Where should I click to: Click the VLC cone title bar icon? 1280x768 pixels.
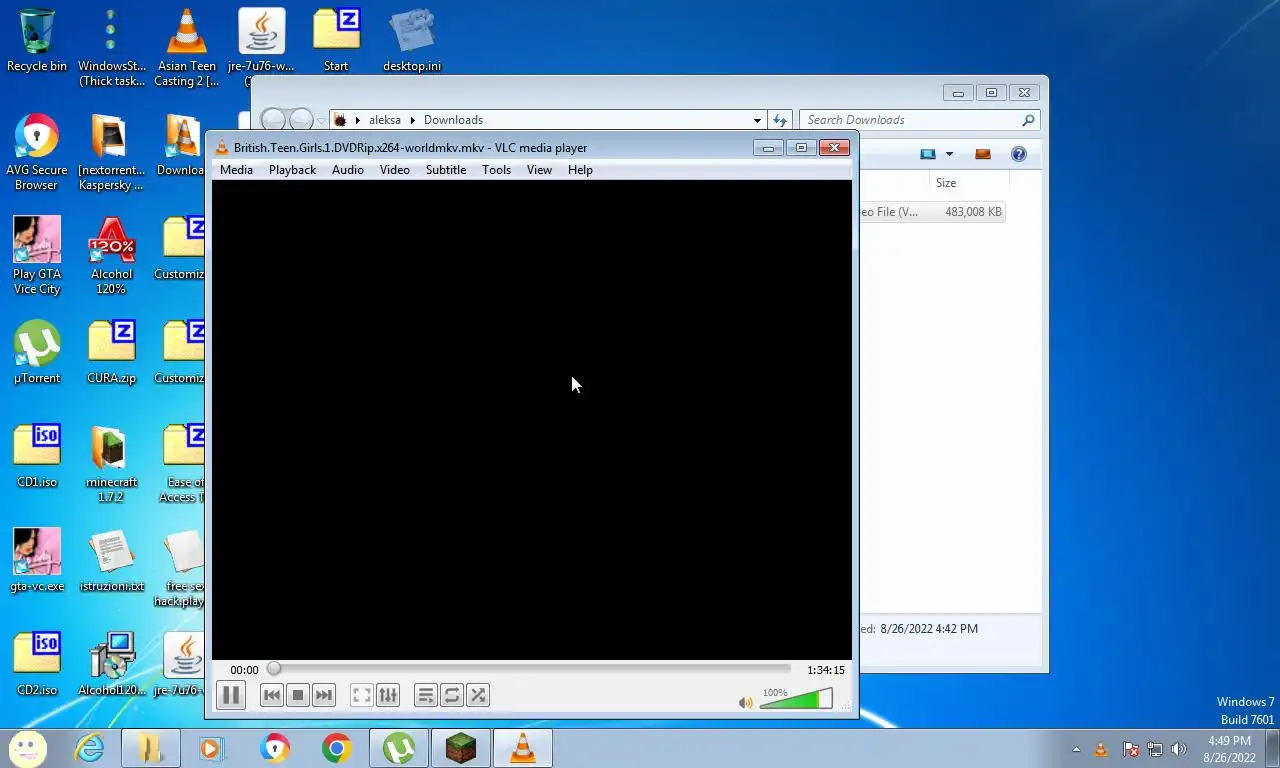[x=222, y=148]
